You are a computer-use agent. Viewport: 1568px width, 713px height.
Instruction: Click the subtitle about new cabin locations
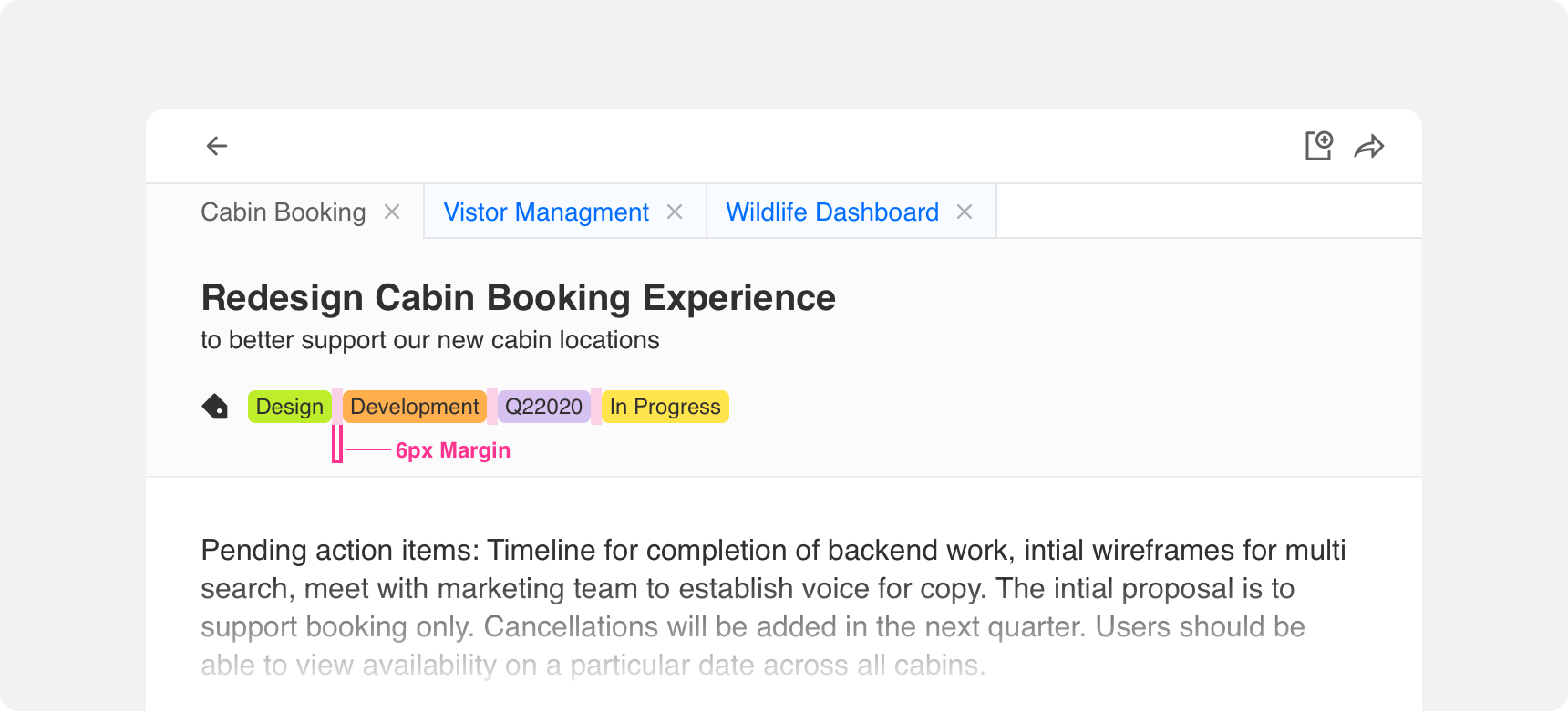[430, 340]
